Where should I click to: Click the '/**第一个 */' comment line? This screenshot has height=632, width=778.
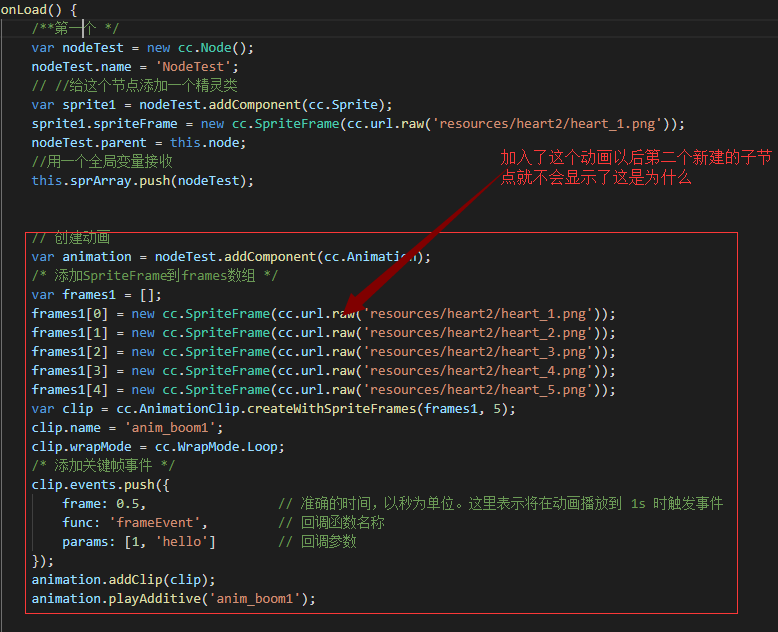pyautogui.click(x=75, y=28)
